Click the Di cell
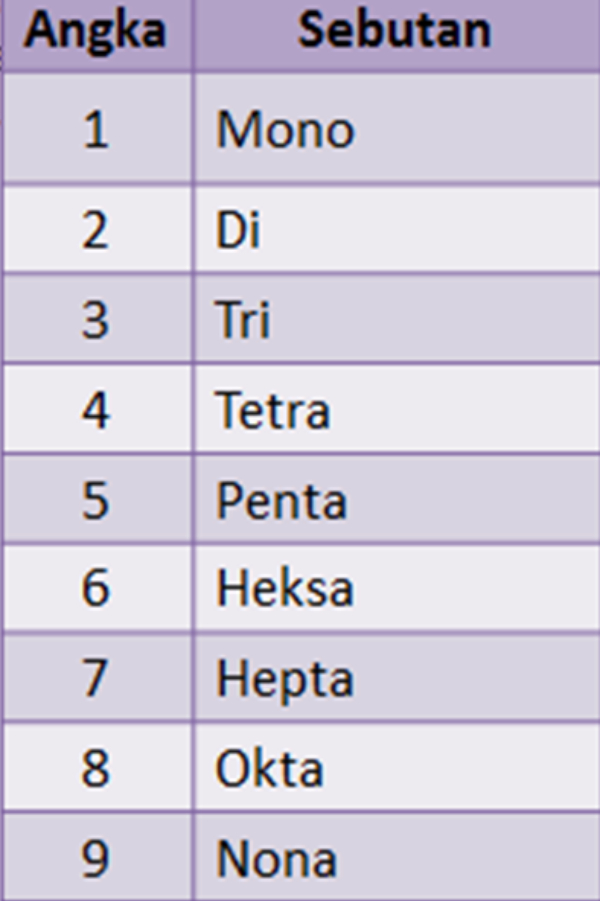600x901 pixels. tap(397, 229)
